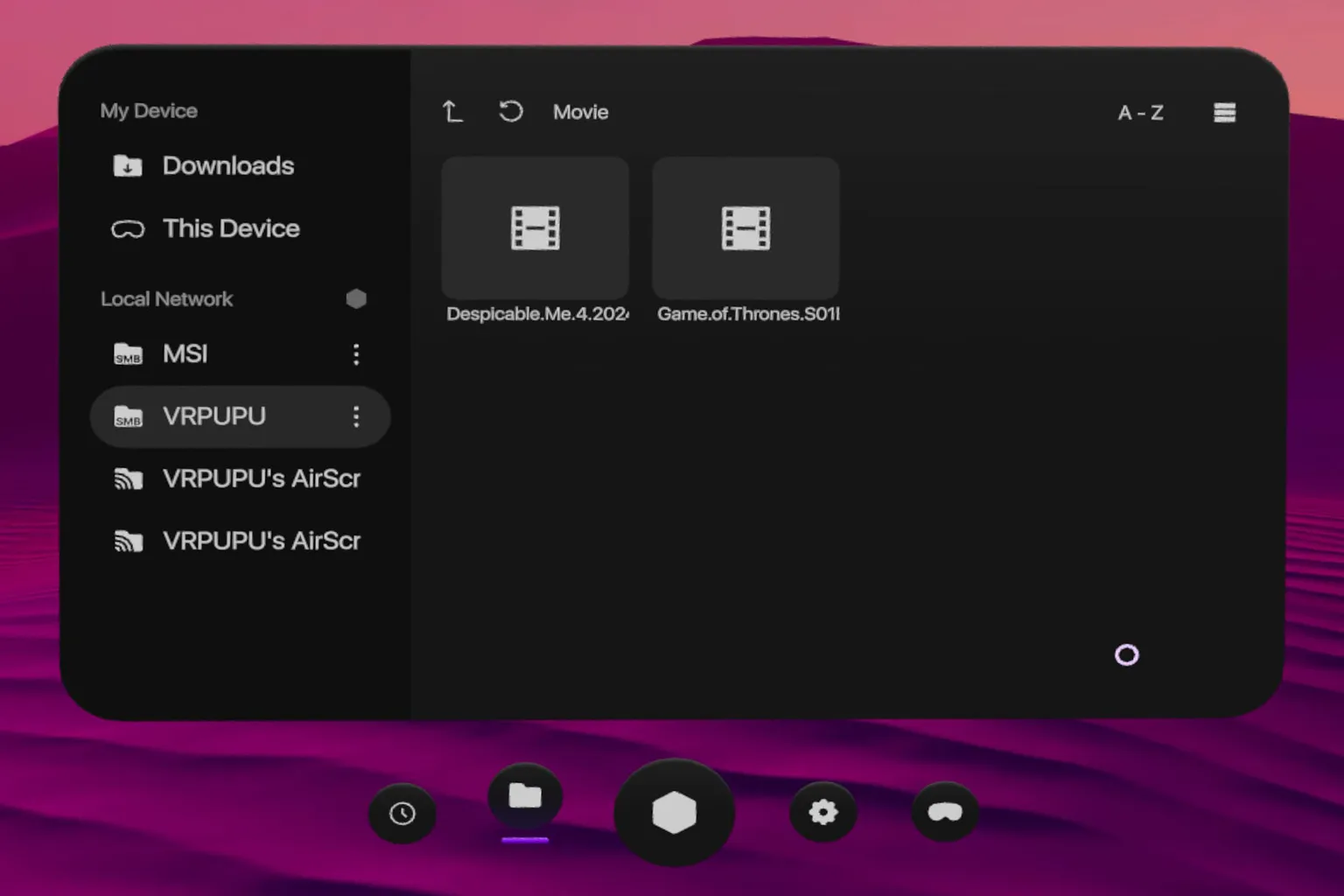Open the Downloads folder in sidebar

[x=204, y=165]
